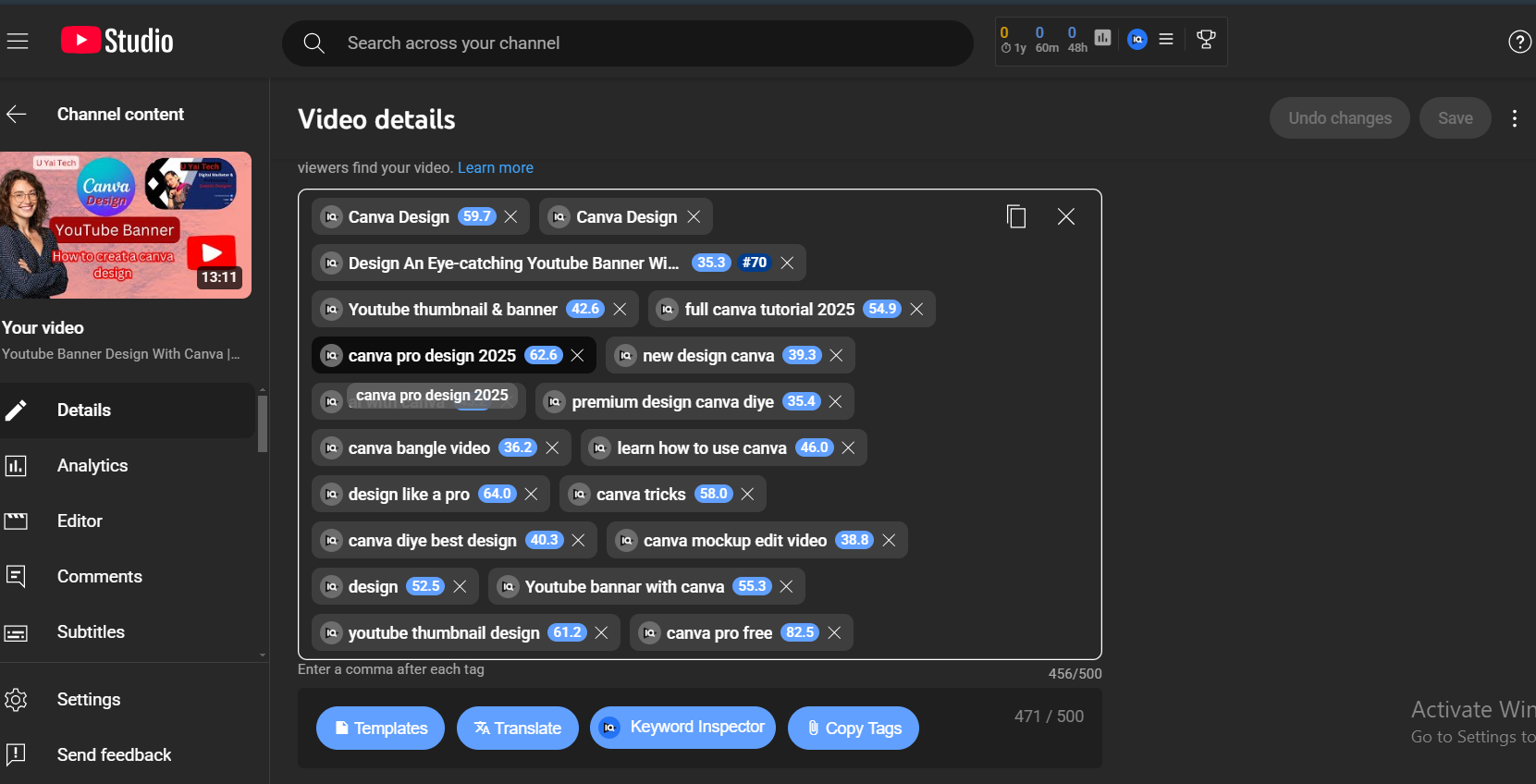Screen dimensions: 1536x784
Task: Remove 'design like a pro' tag
Action: (x=531, y=494)
